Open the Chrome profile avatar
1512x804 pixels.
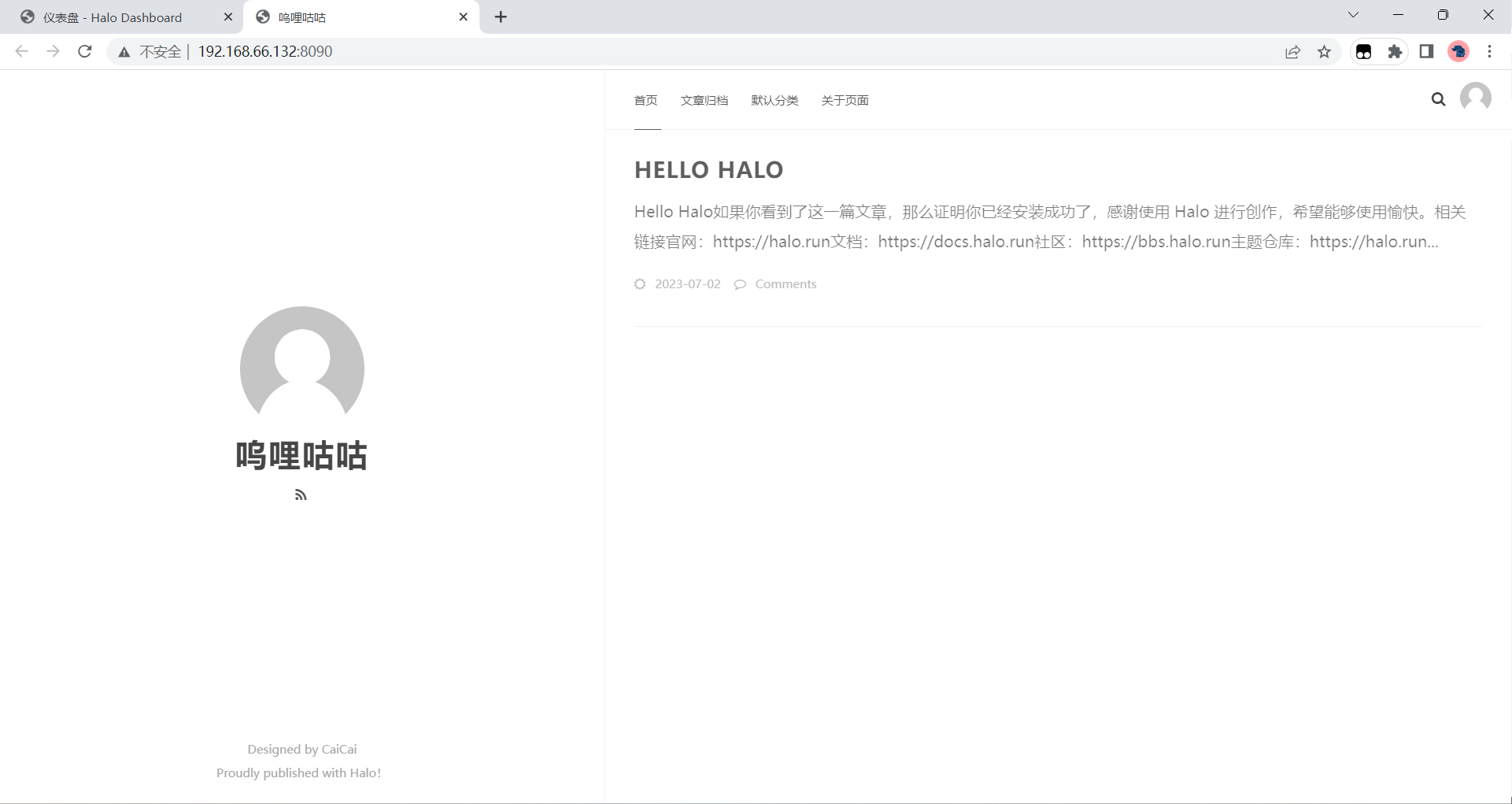(x=1458, y=51)
